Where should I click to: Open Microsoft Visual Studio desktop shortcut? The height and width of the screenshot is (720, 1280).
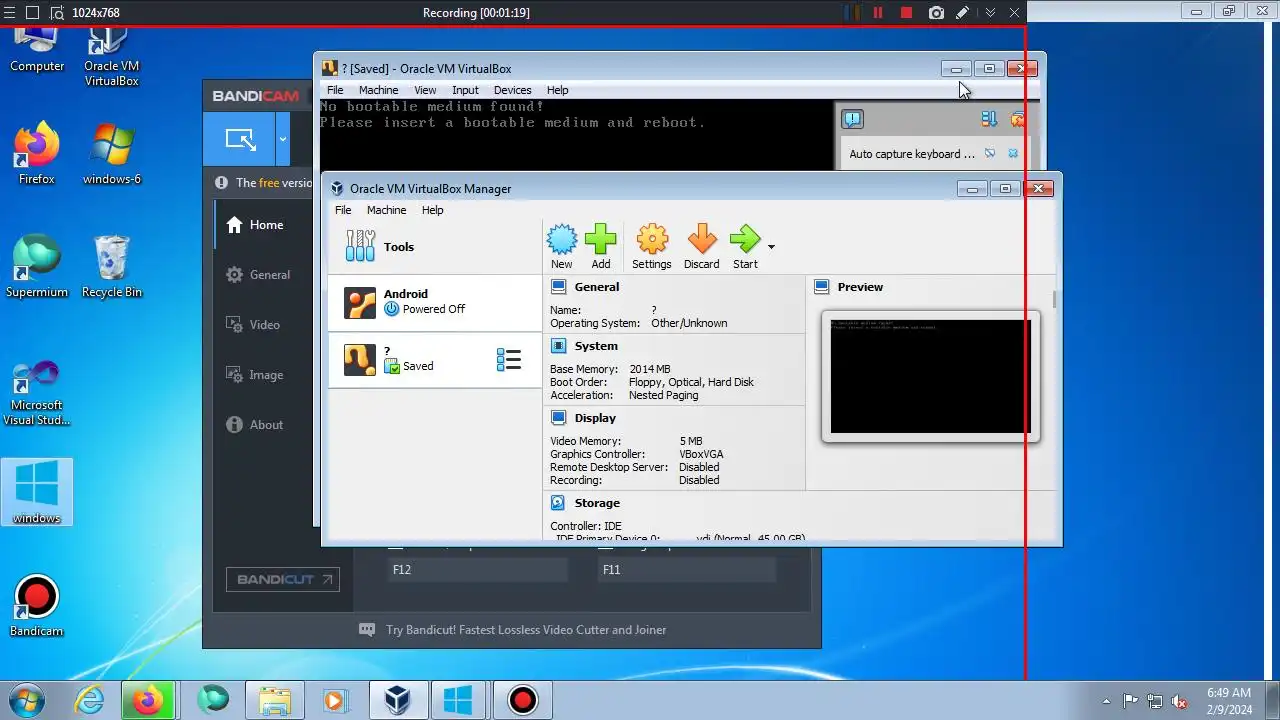coord(37,392)
